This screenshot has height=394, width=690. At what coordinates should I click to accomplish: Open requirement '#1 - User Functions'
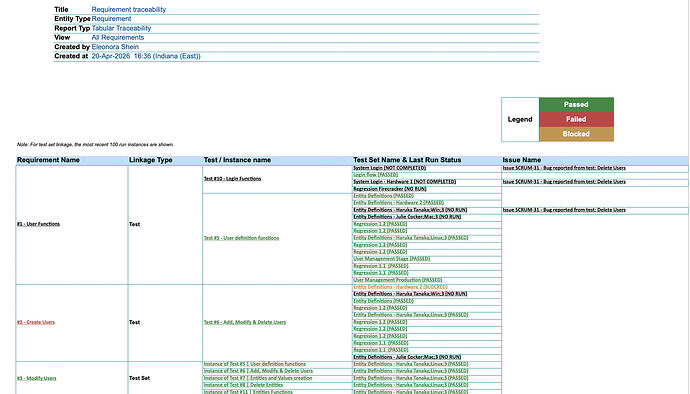[38, 224]
